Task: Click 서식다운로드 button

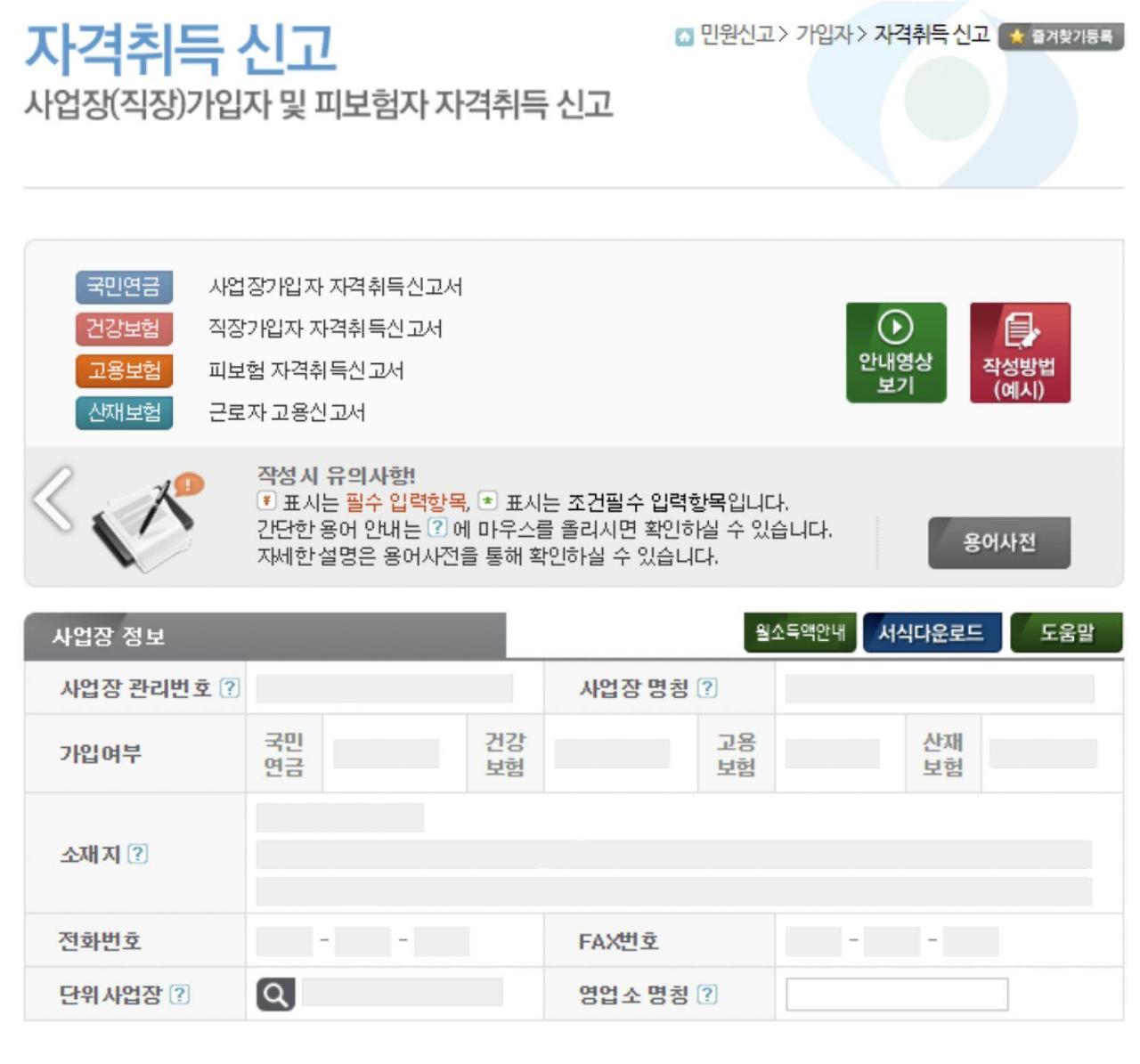Action: pyautogui.click(x=932, y=632)
